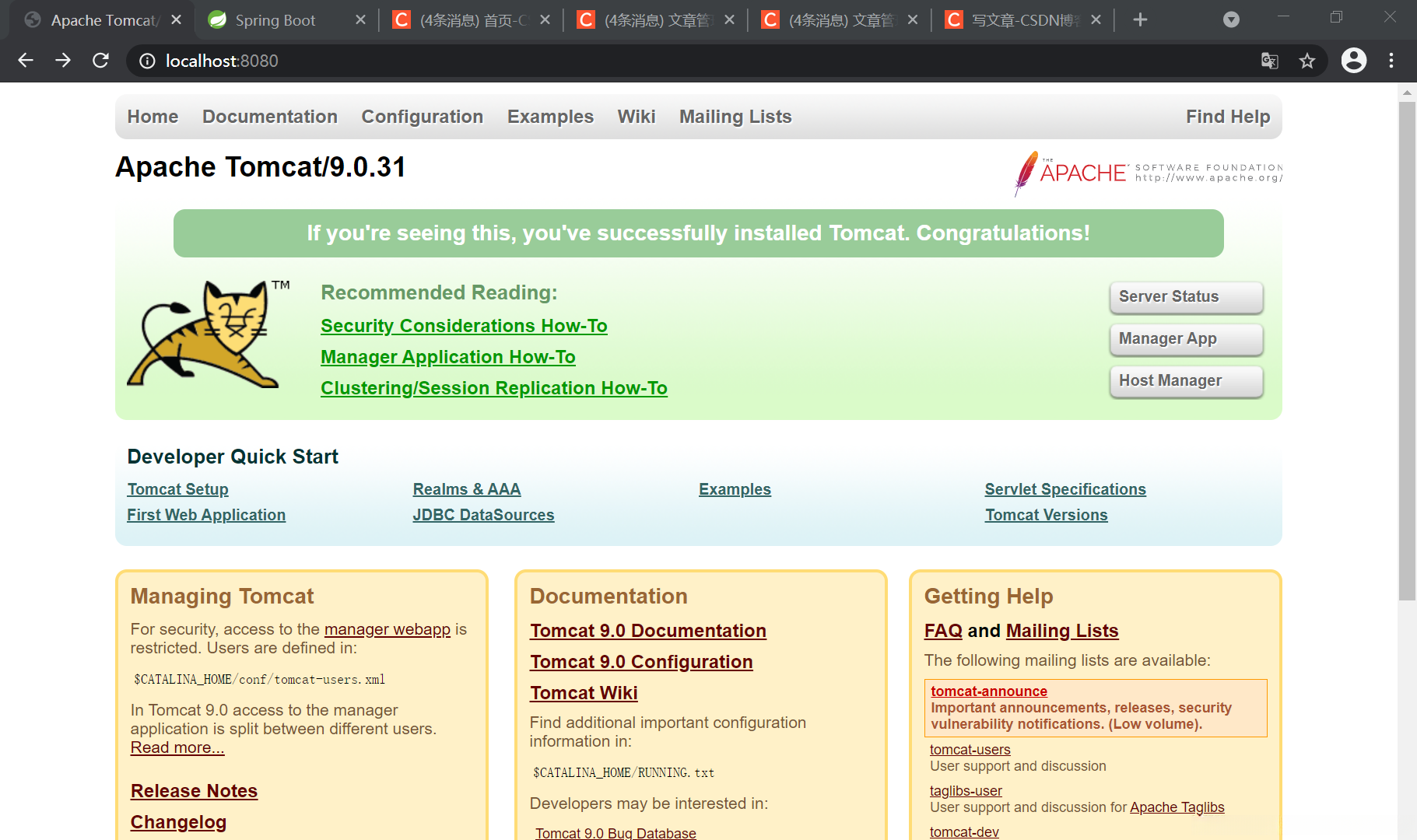1417x840 pixels.
Task: Open Mailing Lists link under Getting Help
Action: pyautogui.click(x=1062, y=631)
